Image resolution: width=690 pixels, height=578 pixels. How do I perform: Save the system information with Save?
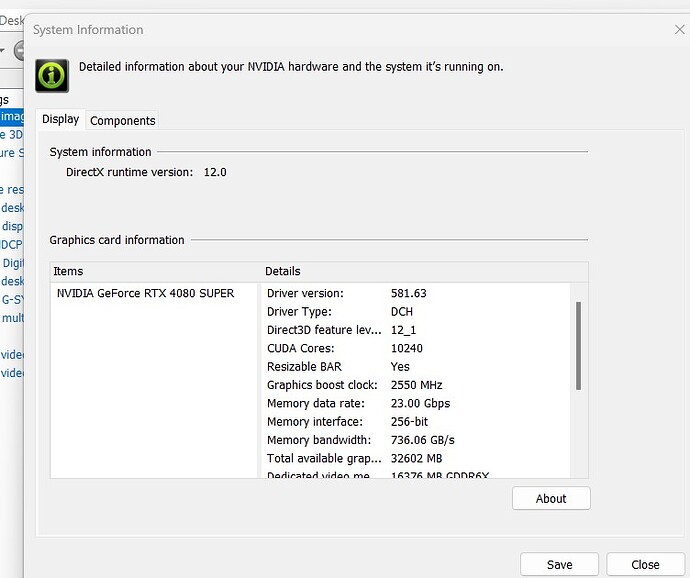click(x=559, y=564)
